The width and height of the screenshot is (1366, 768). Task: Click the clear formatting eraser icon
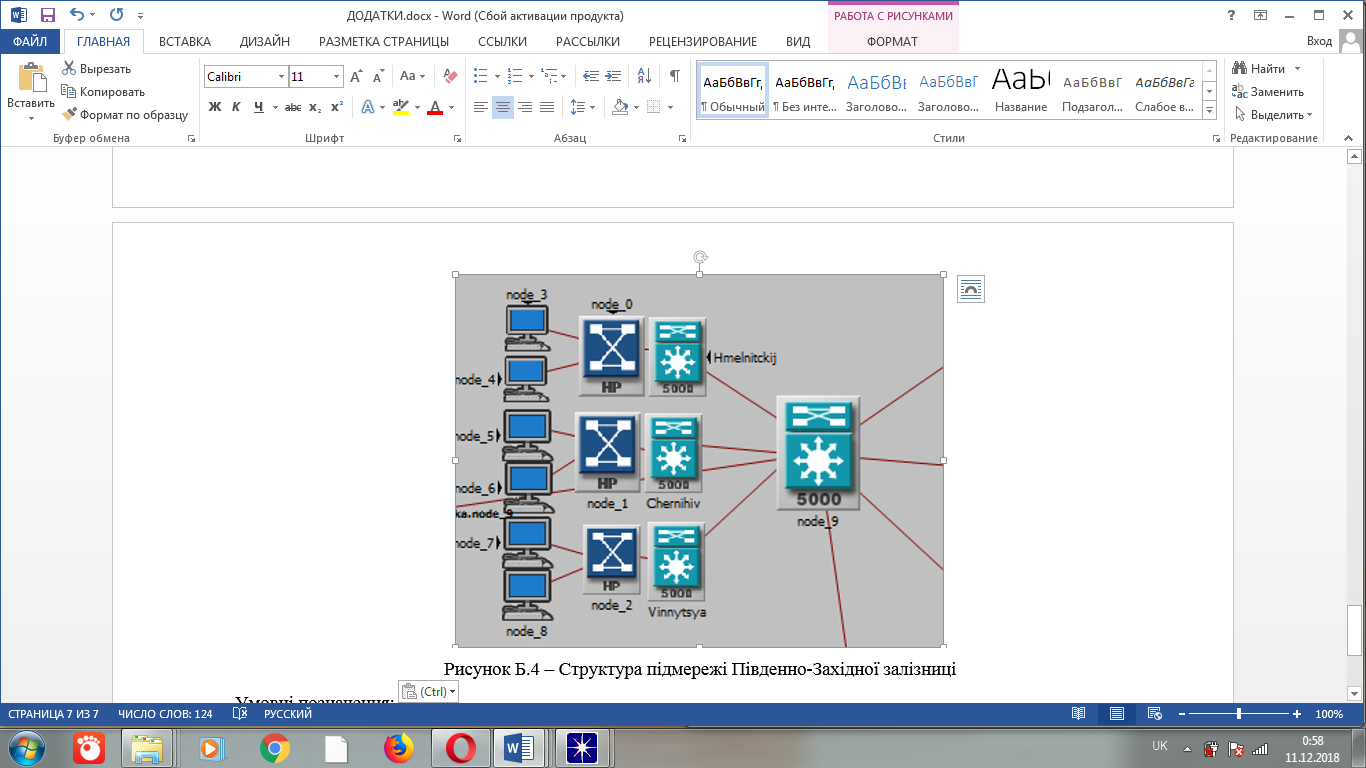450,76
